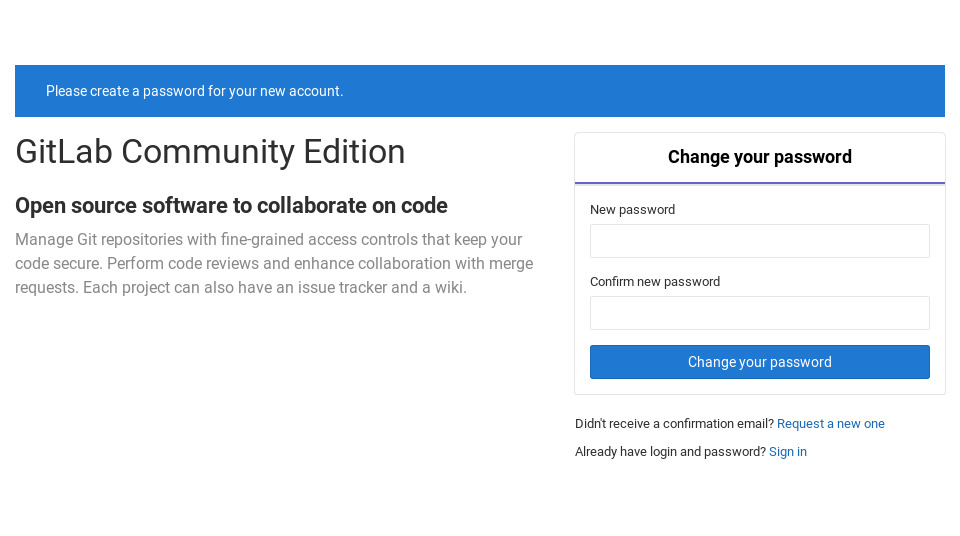
Task: Submit with the blue Change your password button
Action: (760, 362)
